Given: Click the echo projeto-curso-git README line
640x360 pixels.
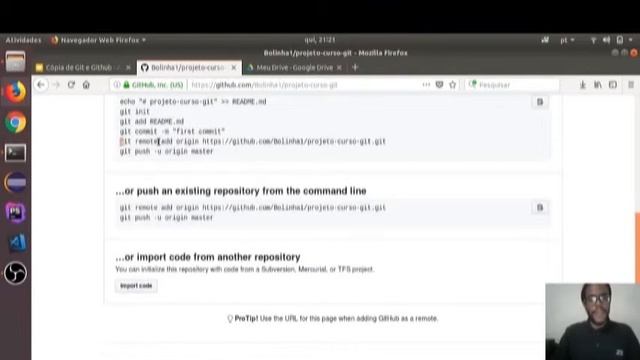Looking at the screenshot, I should coord(193,102).
